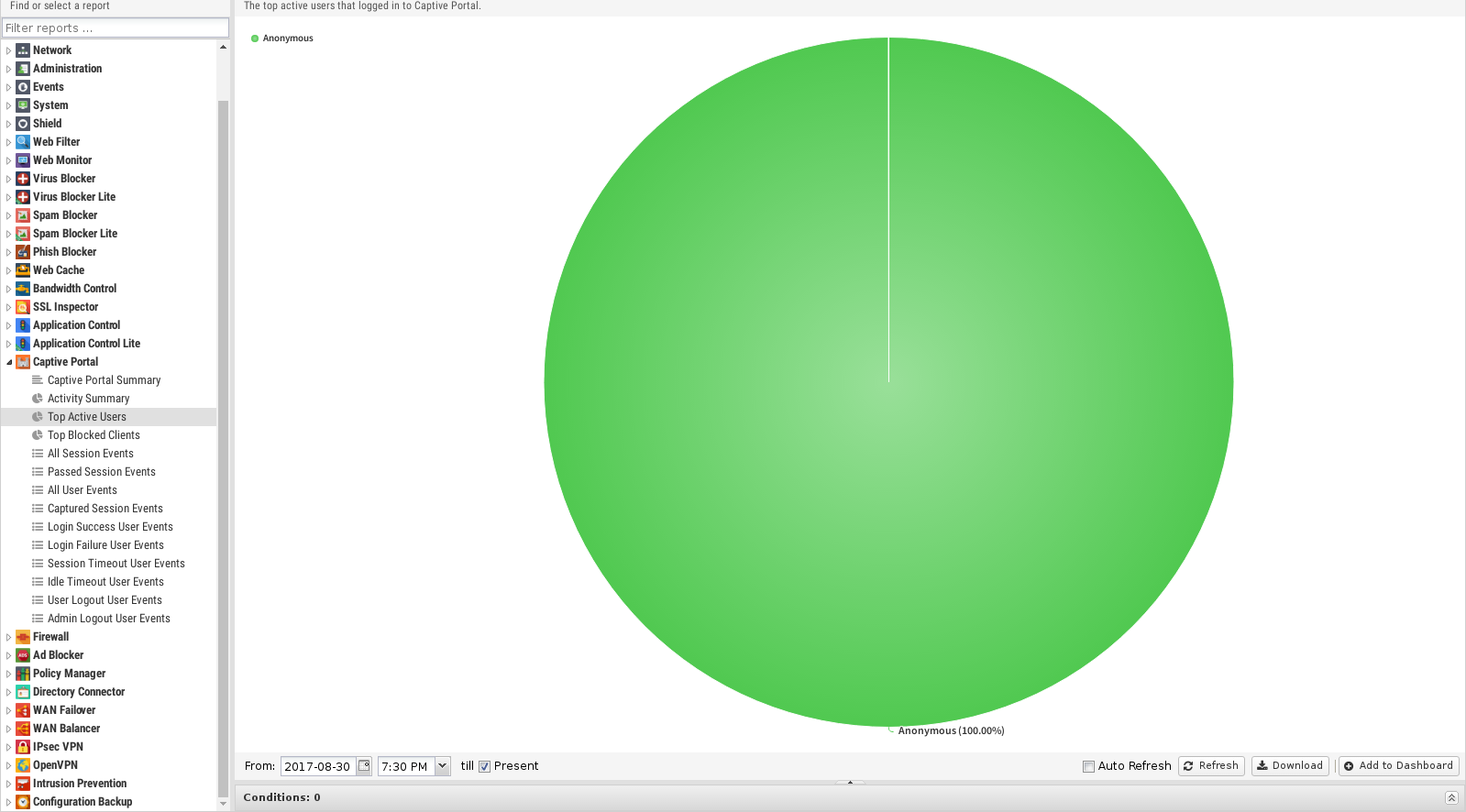Click the IPsec VPN icon
This screenshot has height=812, width=1466.
pos(23,747)
